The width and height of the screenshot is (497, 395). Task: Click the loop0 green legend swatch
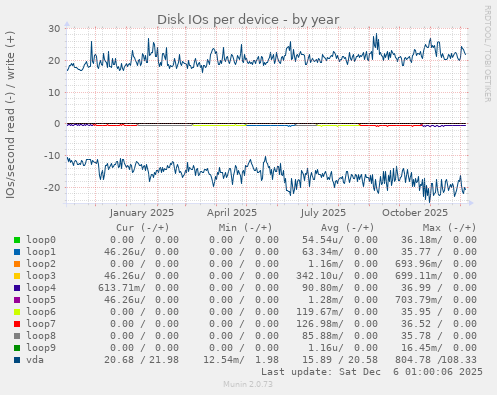click(17, 240)
